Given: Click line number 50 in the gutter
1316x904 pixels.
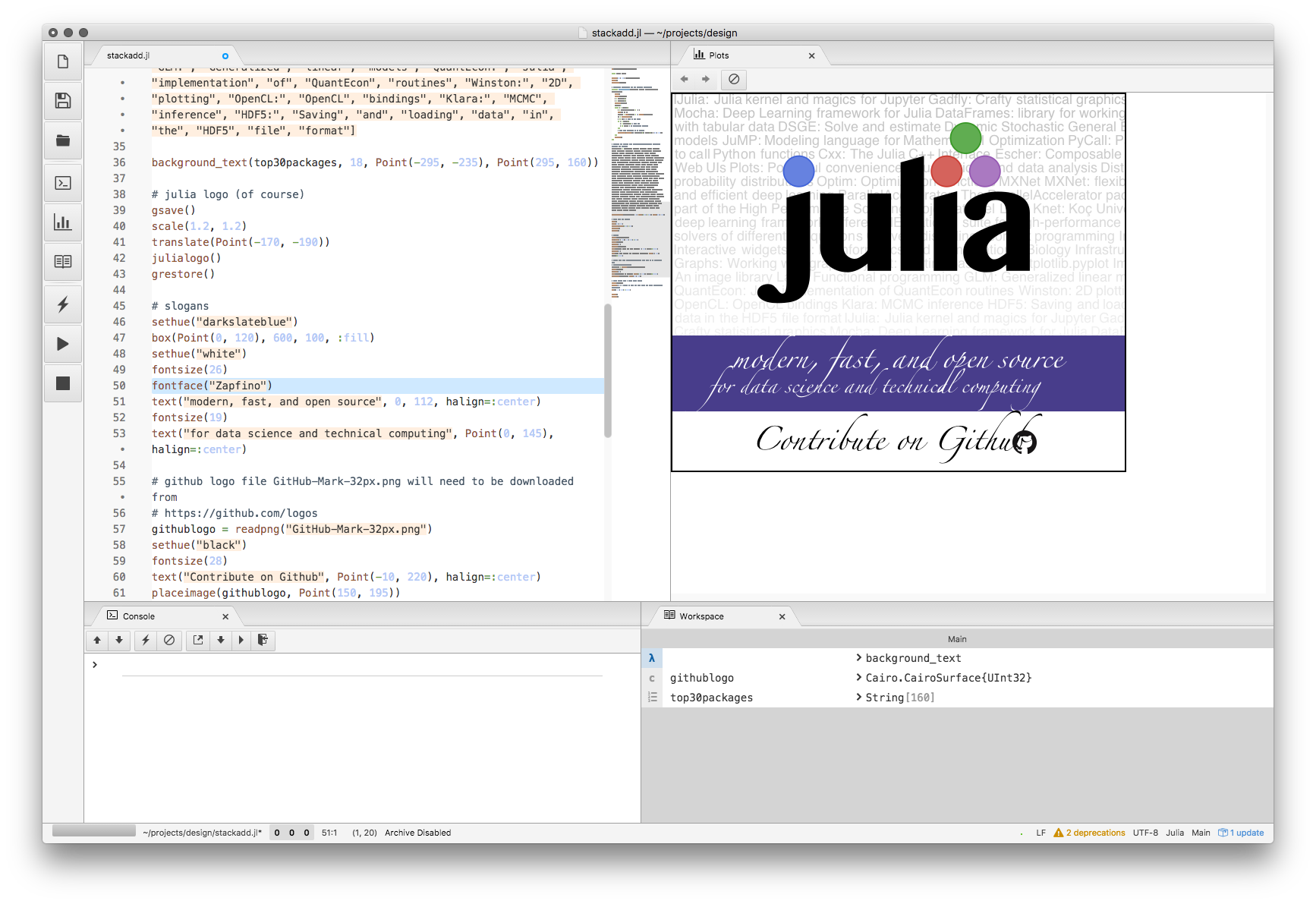Looking at the screenshot, I should 119,386.
